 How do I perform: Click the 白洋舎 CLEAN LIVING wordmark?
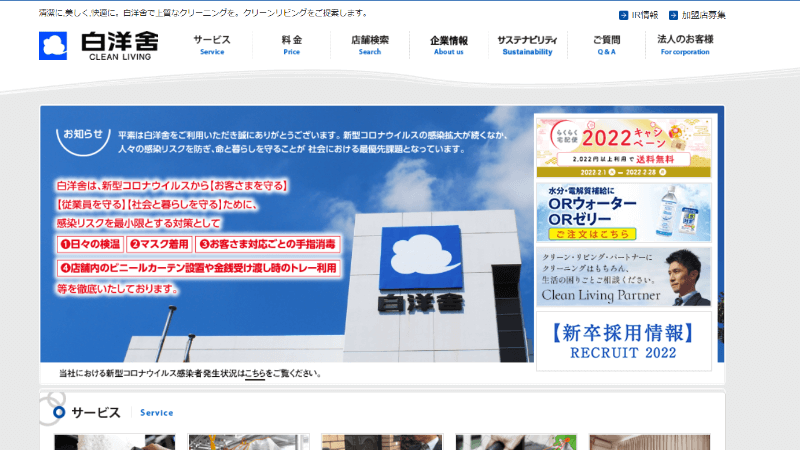click(120, 46)
